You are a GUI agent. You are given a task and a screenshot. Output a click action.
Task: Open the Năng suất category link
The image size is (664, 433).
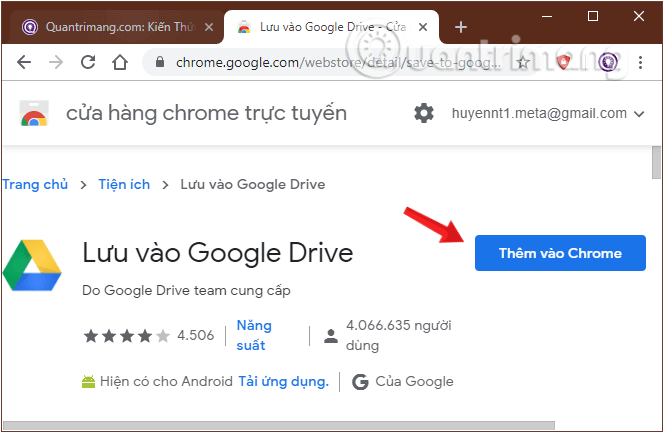(x=254, y=335)
